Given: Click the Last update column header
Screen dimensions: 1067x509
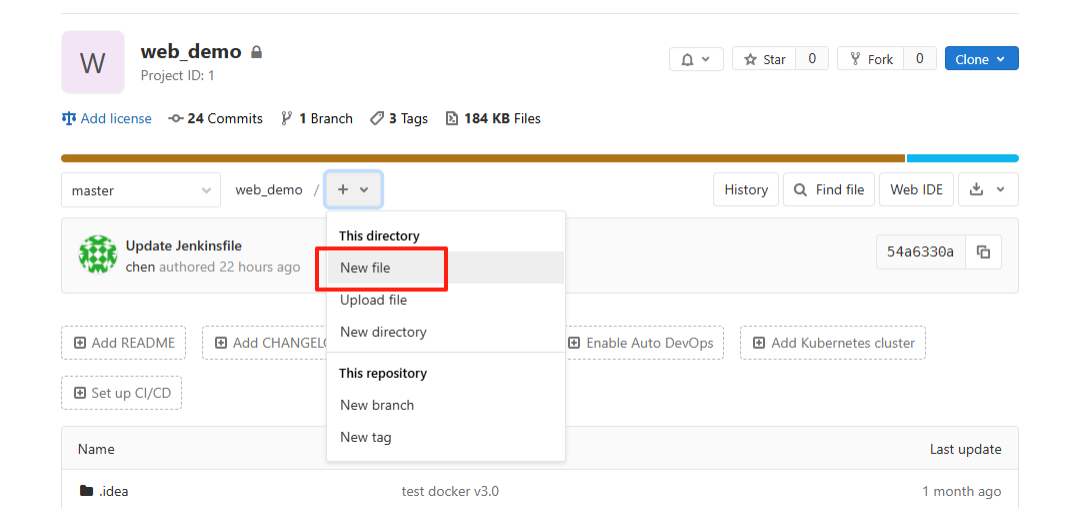Looking at the screenshot, I should click(966, 449).
